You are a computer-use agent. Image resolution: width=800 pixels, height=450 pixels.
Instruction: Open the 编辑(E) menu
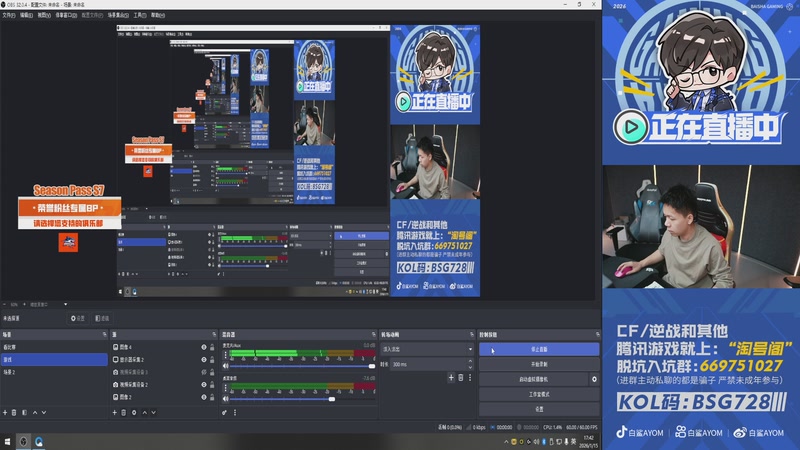click(26, 15)
